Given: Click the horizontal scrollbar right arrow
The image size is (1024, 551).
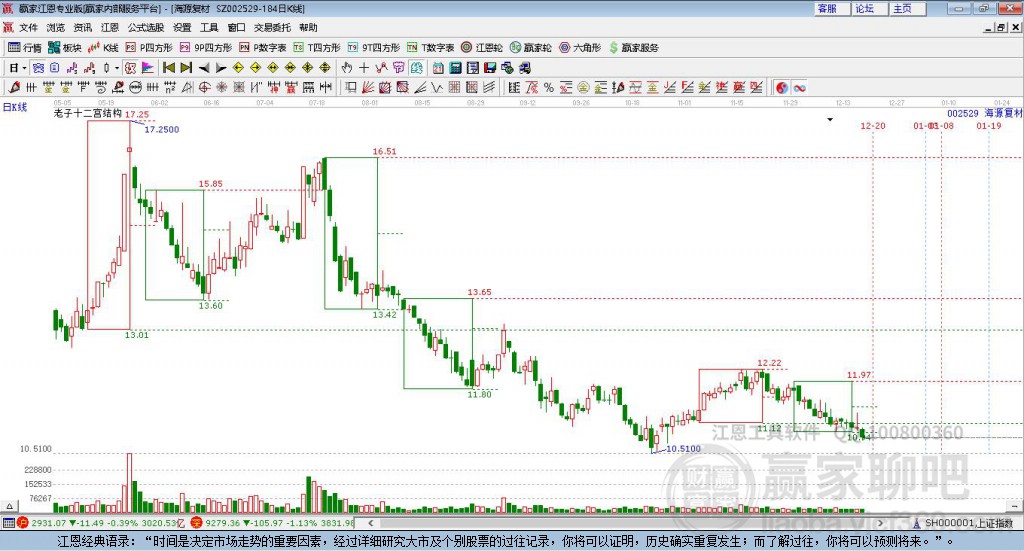Looking at the screenshot, I should point(880,523).
